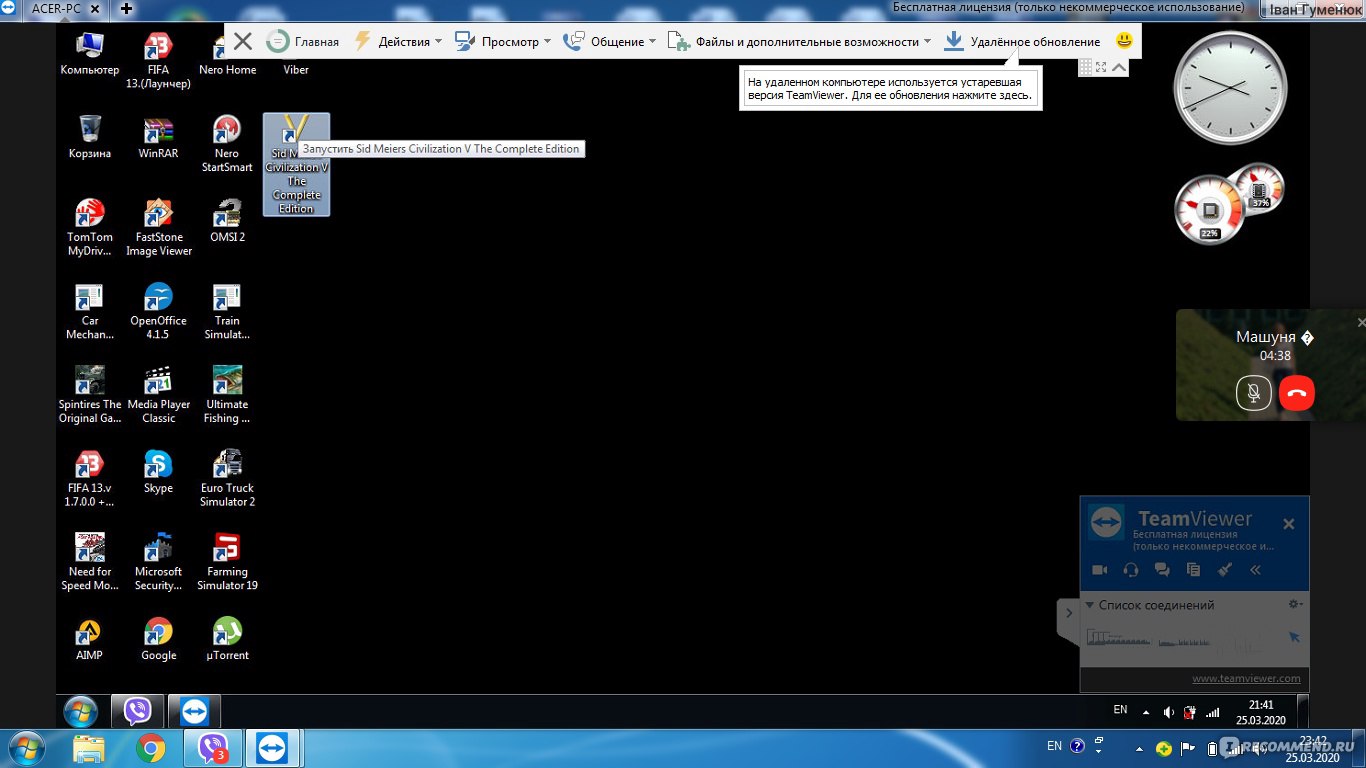Click the remote Start button

click(80, 712)
